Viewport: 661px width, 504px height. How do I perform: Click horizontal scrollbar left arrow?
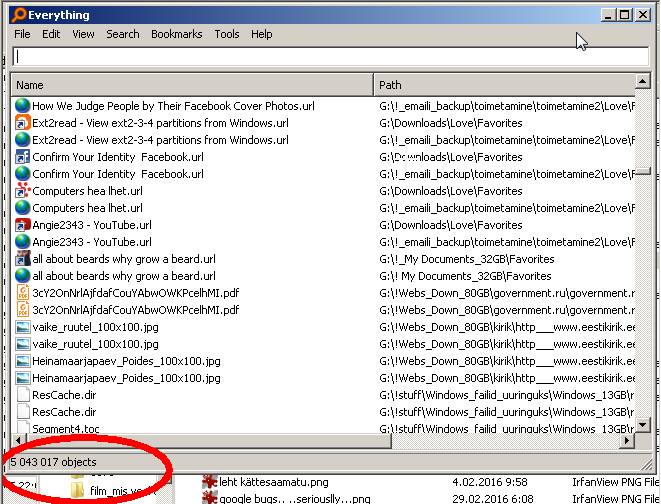click(x=18, y=440)
